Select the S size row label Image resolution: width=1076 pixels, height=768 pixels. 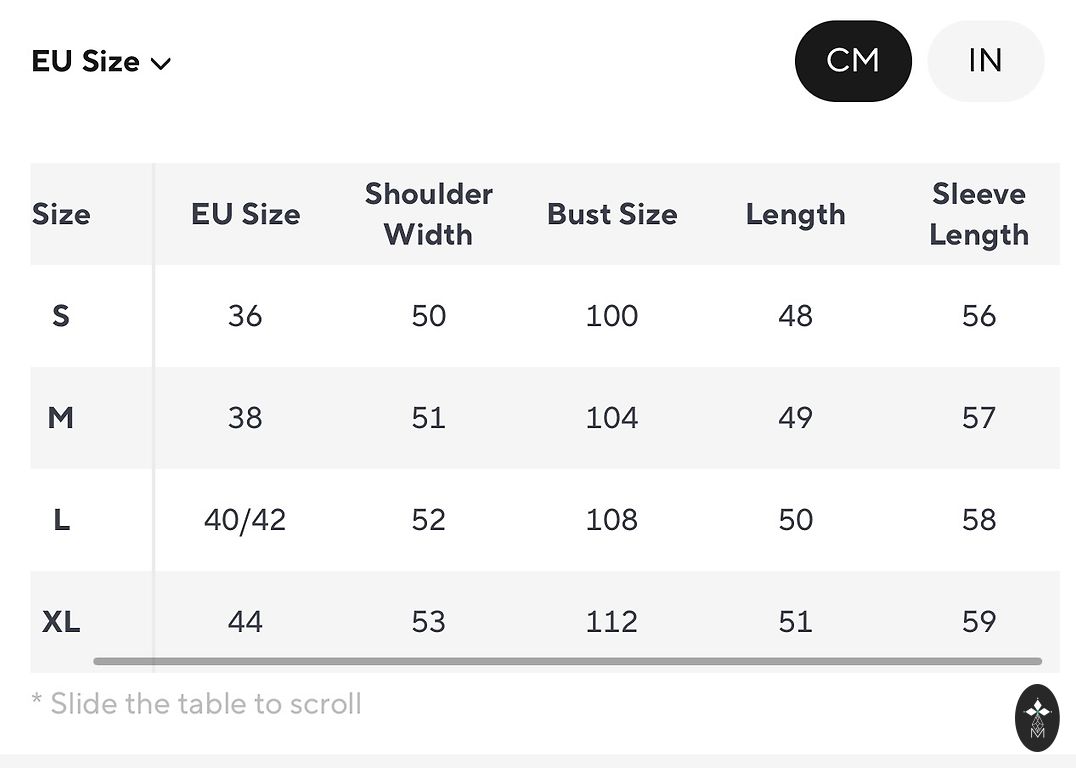(61, 316)
